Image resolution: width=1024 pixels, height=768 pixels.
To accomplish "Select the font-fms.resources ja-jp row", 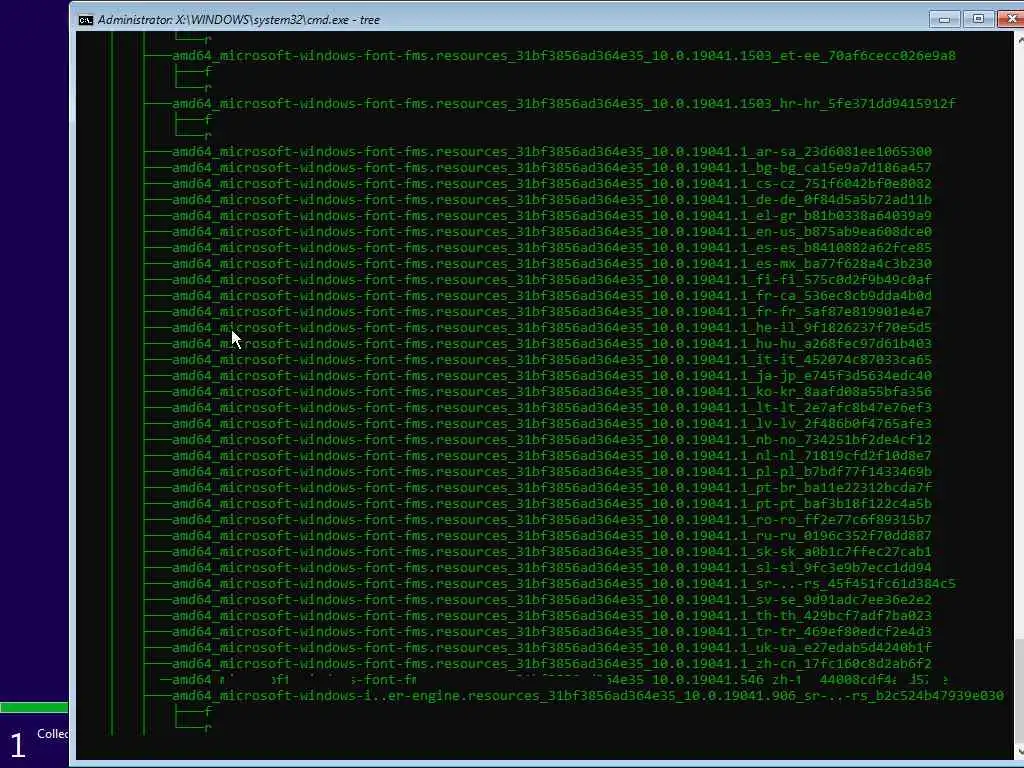I will coord(552,376).
